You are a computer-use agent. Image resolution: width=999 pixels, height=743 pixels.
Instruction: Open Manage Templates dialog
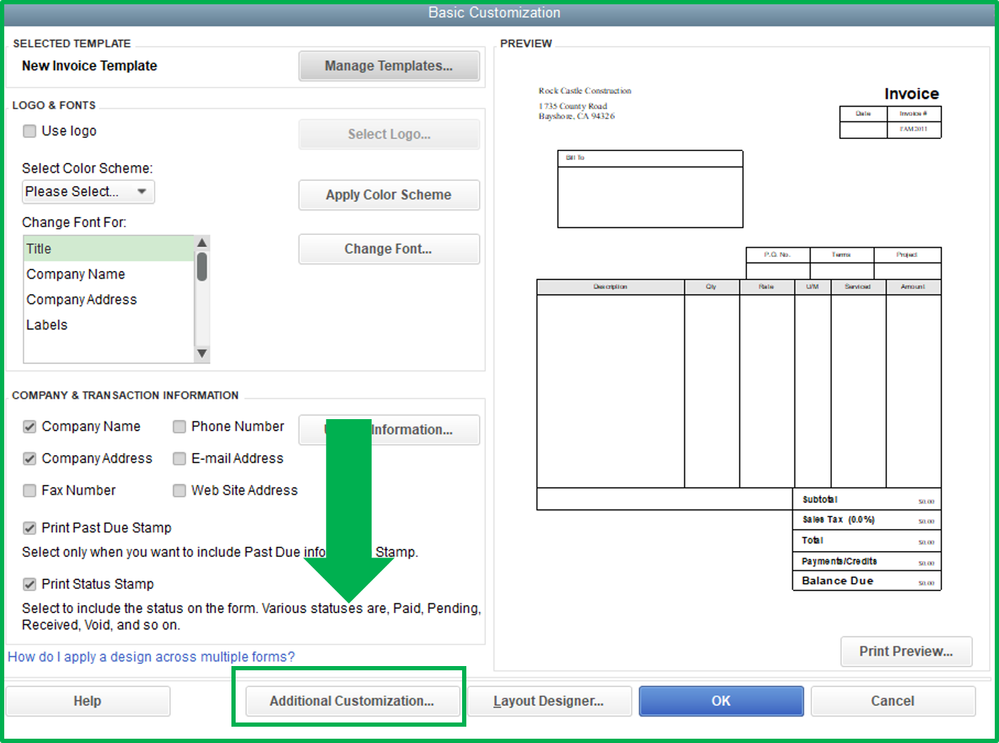pos(389,66)
